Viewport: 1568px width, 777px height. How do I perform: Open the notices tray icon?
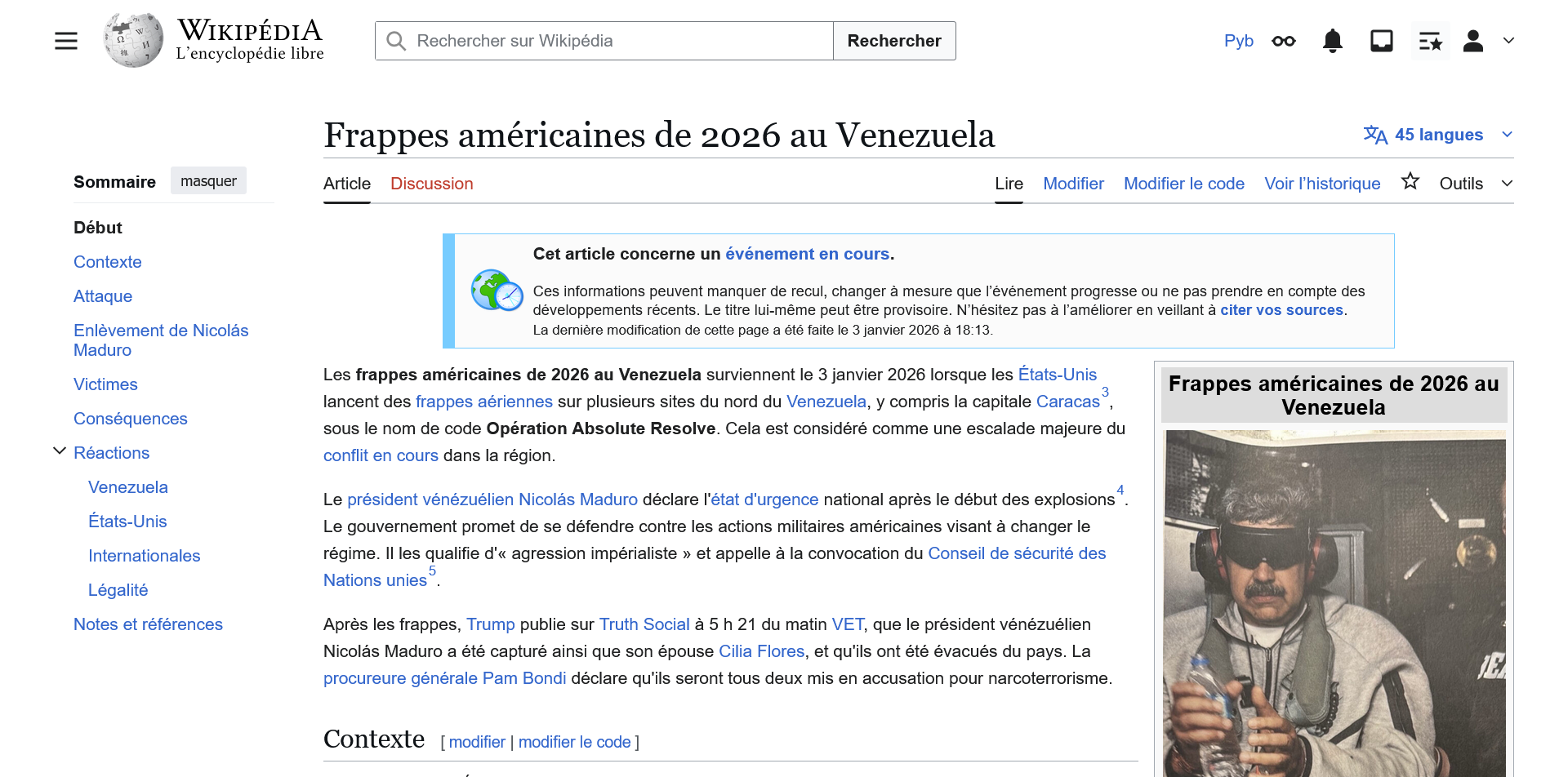point(1381,41)
